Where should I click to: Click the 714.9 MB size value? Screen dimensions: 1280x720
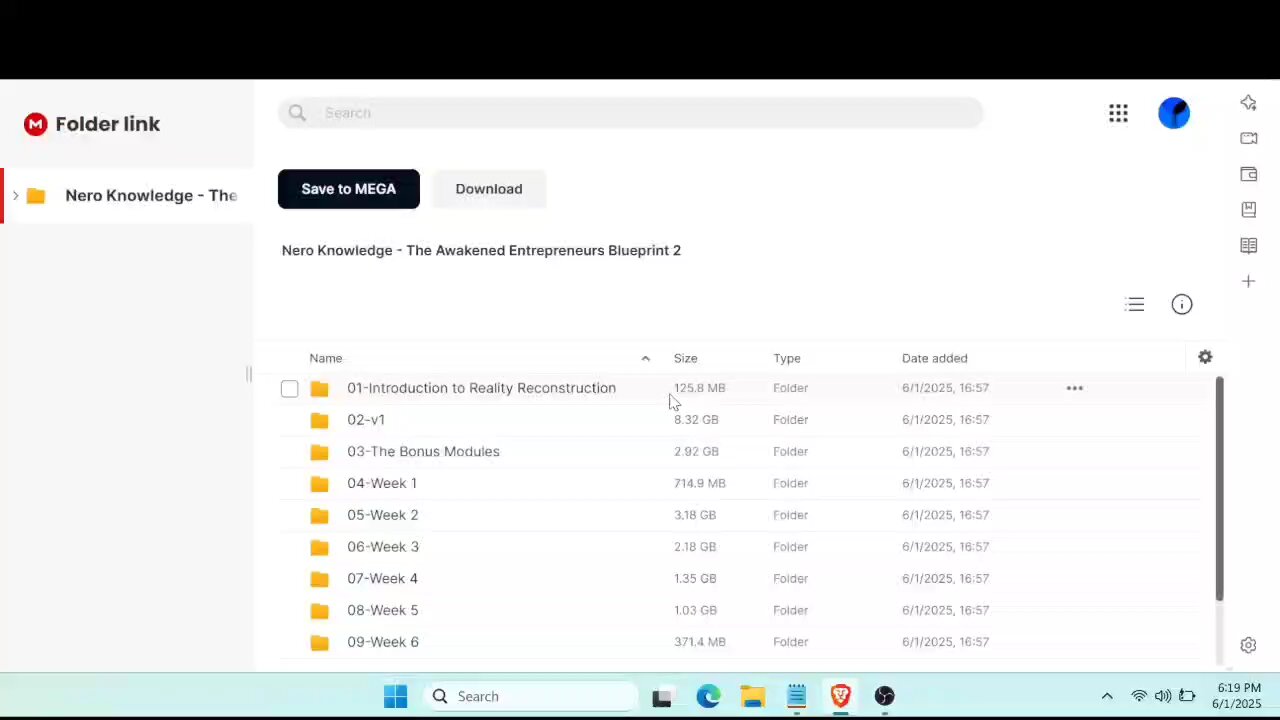(699, 483)
